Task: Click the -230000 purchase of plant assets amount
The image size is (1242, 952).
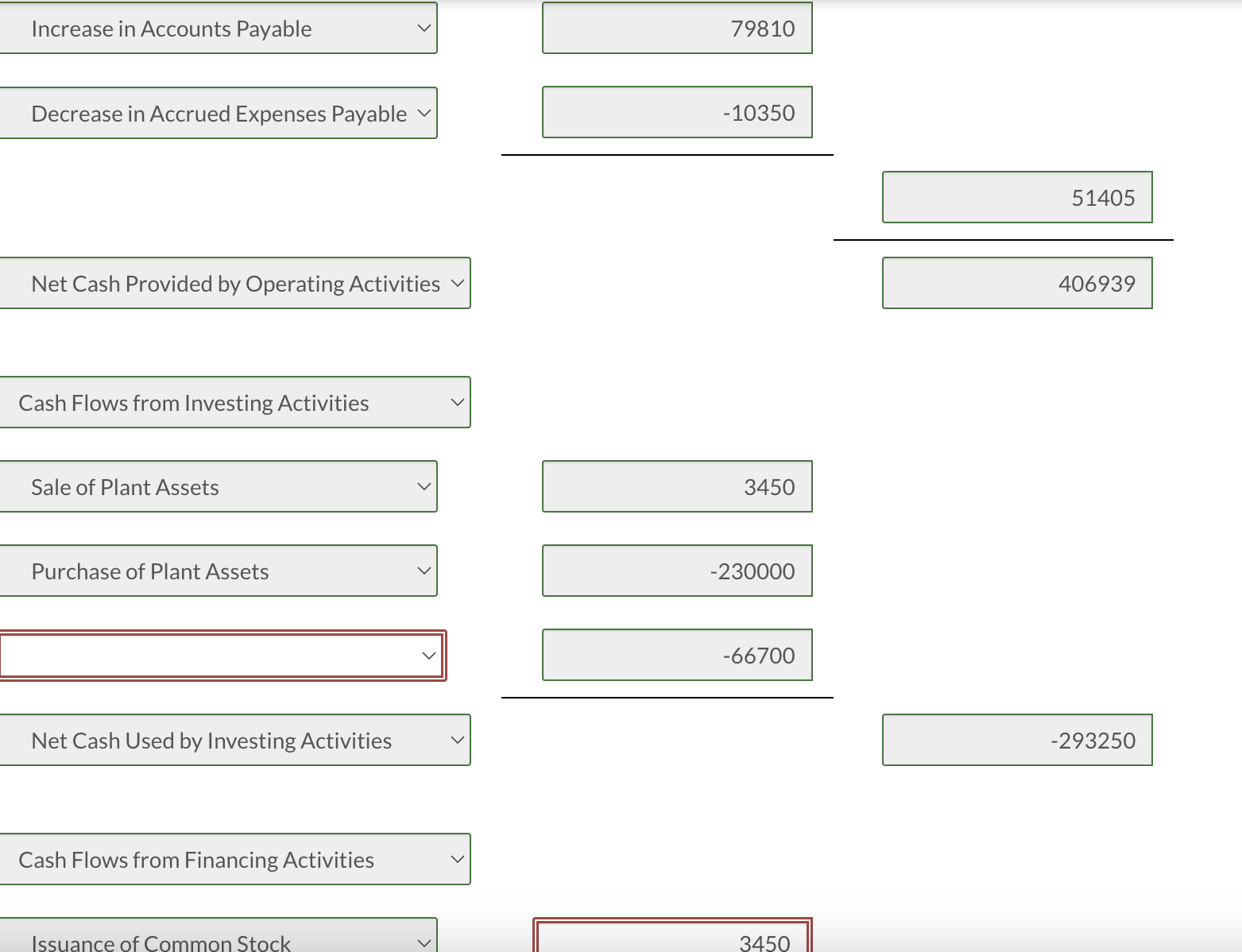Action: [x=676, y=571]
